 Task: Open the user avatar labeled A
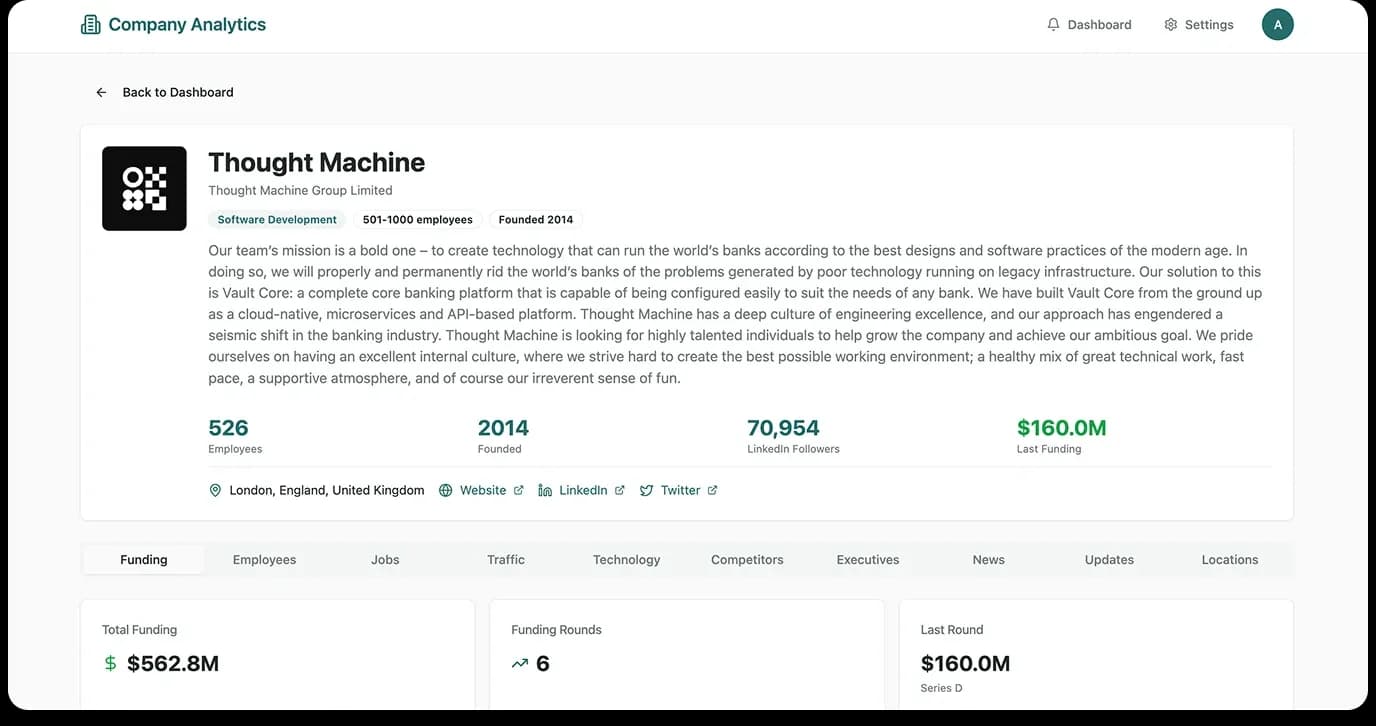click(1277, 25)
